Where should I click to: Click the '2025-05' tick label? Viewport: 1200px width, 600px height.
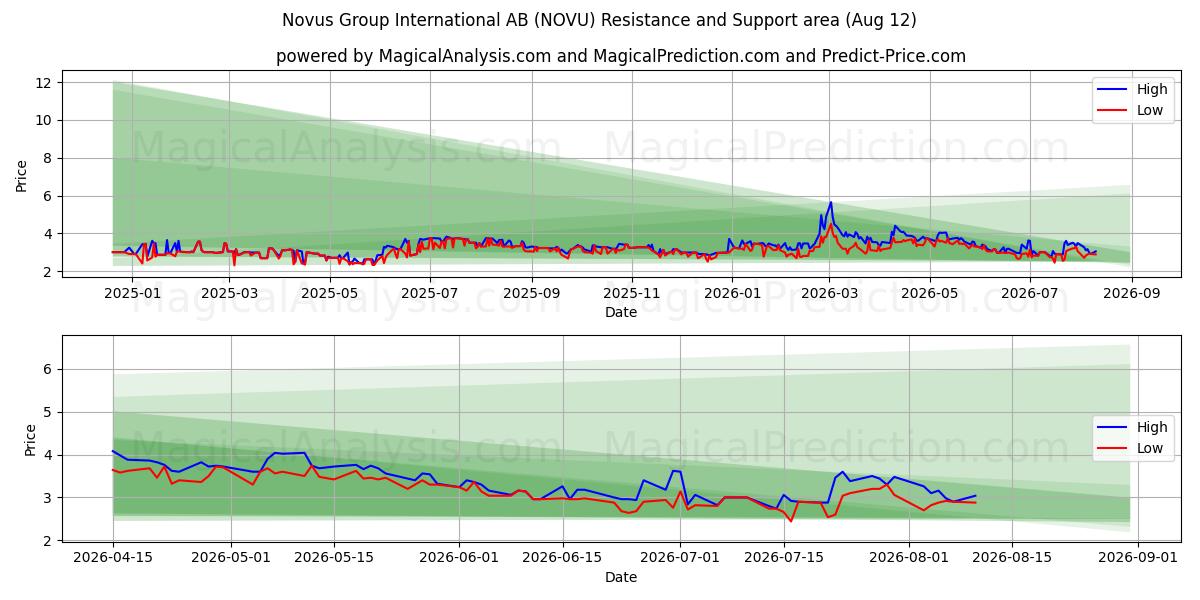tap(330, 293)
